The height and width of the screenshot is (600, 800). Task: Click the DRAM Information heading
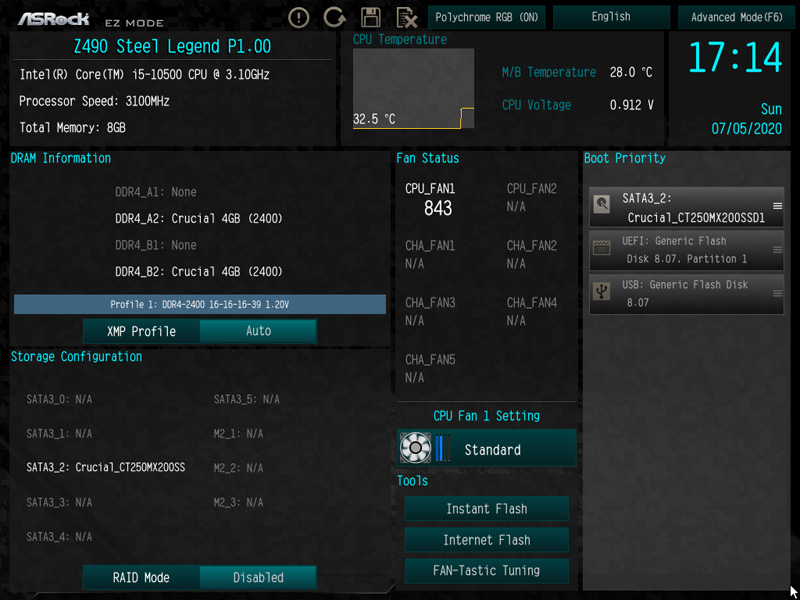[x=61, y=158]
